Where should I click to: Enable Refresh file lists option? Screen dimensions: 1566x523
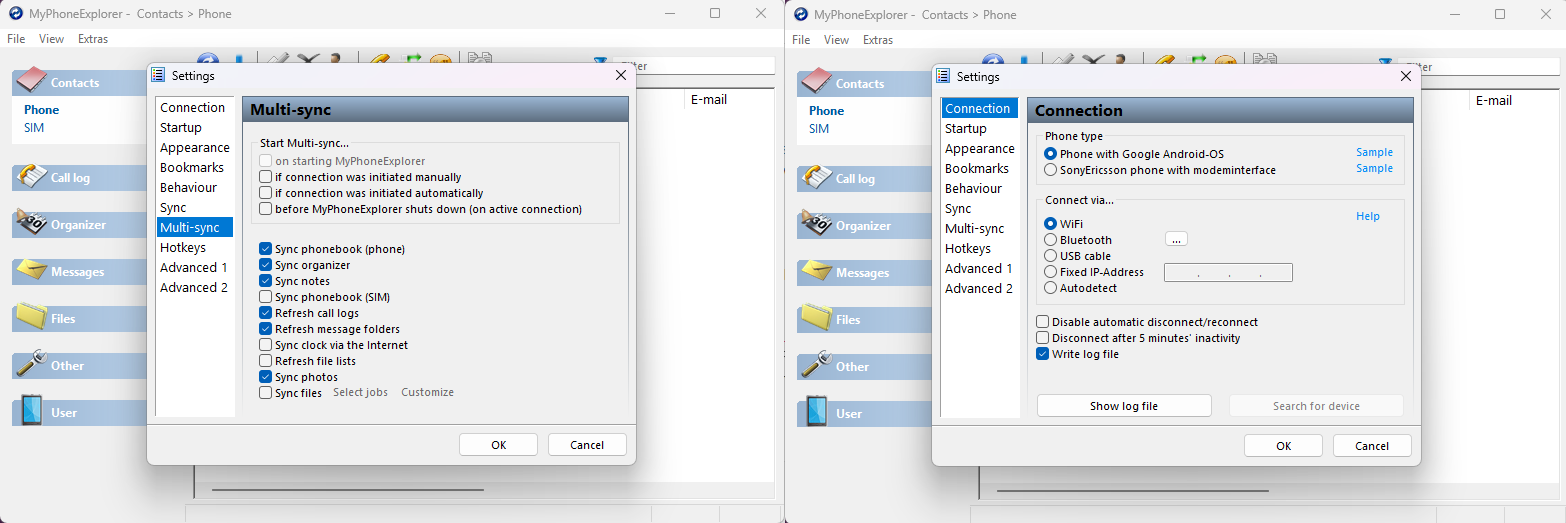click(265, 361)
